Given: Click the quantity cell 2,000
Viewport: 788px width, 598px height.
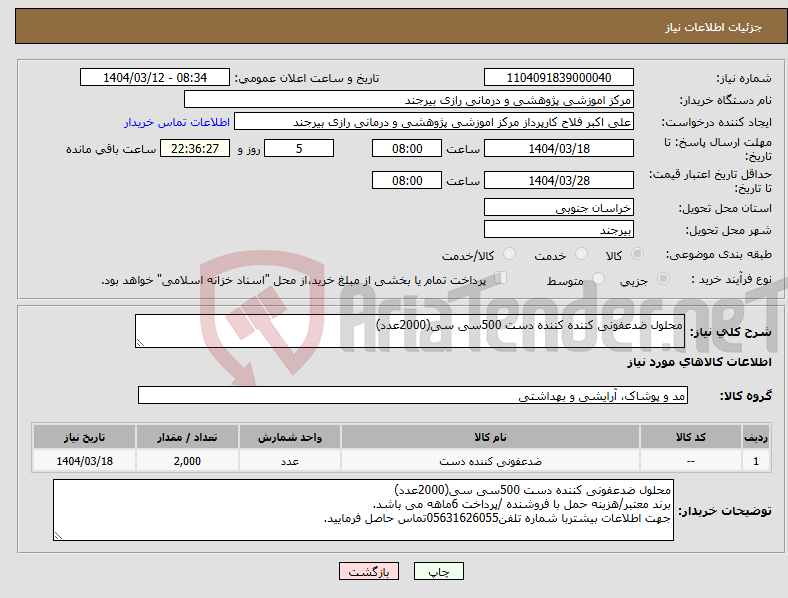Looking at the screenshot, I should [187, 461].
